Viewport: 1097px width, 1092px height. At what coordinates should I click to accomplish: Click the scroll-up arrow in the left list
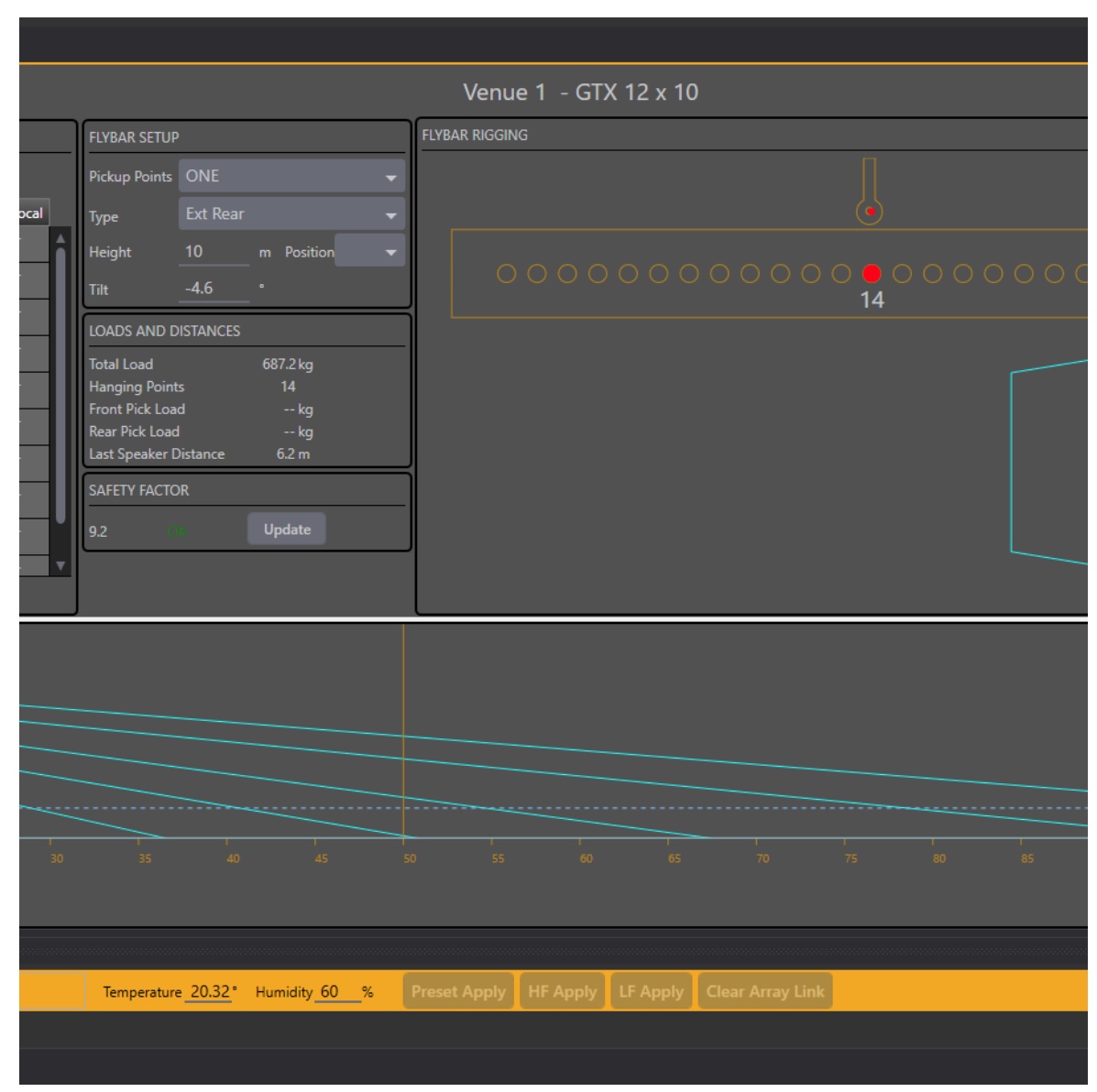point(61,238)
